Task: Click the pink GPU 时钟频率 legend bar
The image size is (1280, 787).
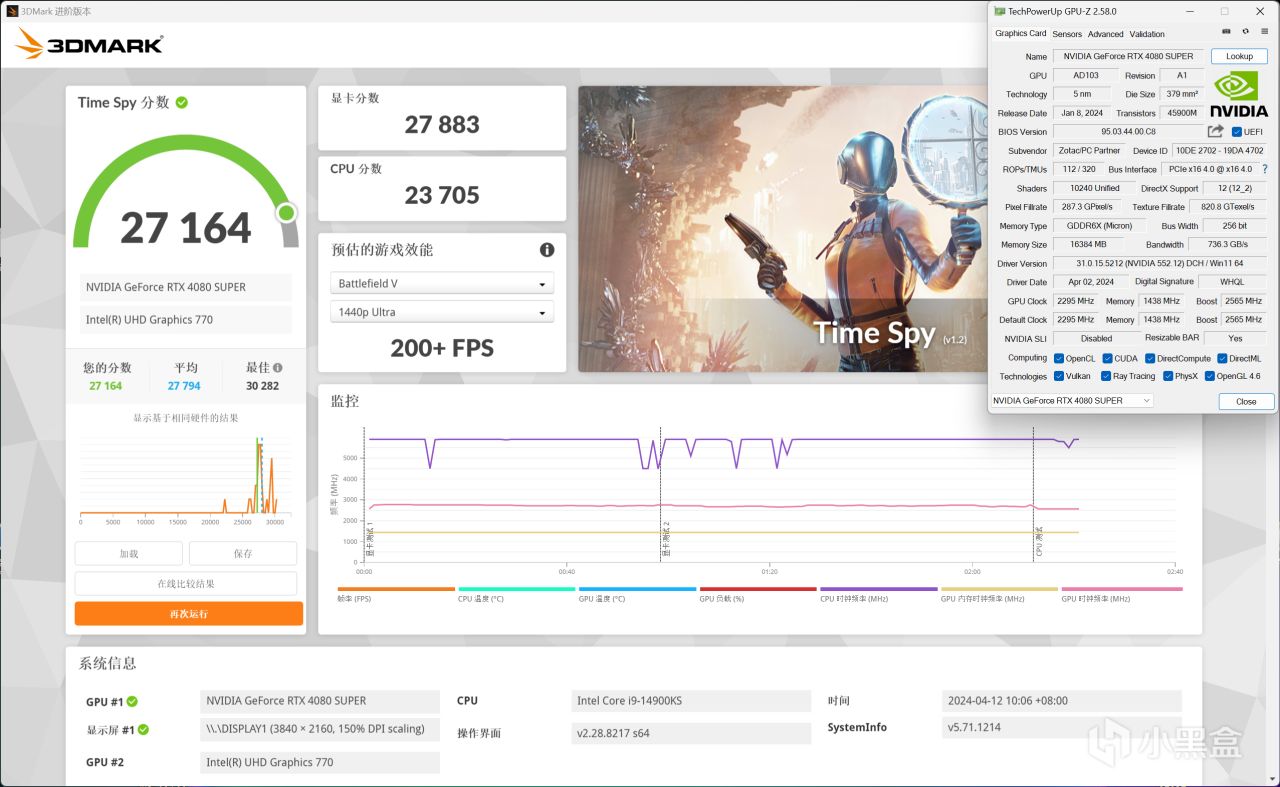Action: tap(1120, 589)
